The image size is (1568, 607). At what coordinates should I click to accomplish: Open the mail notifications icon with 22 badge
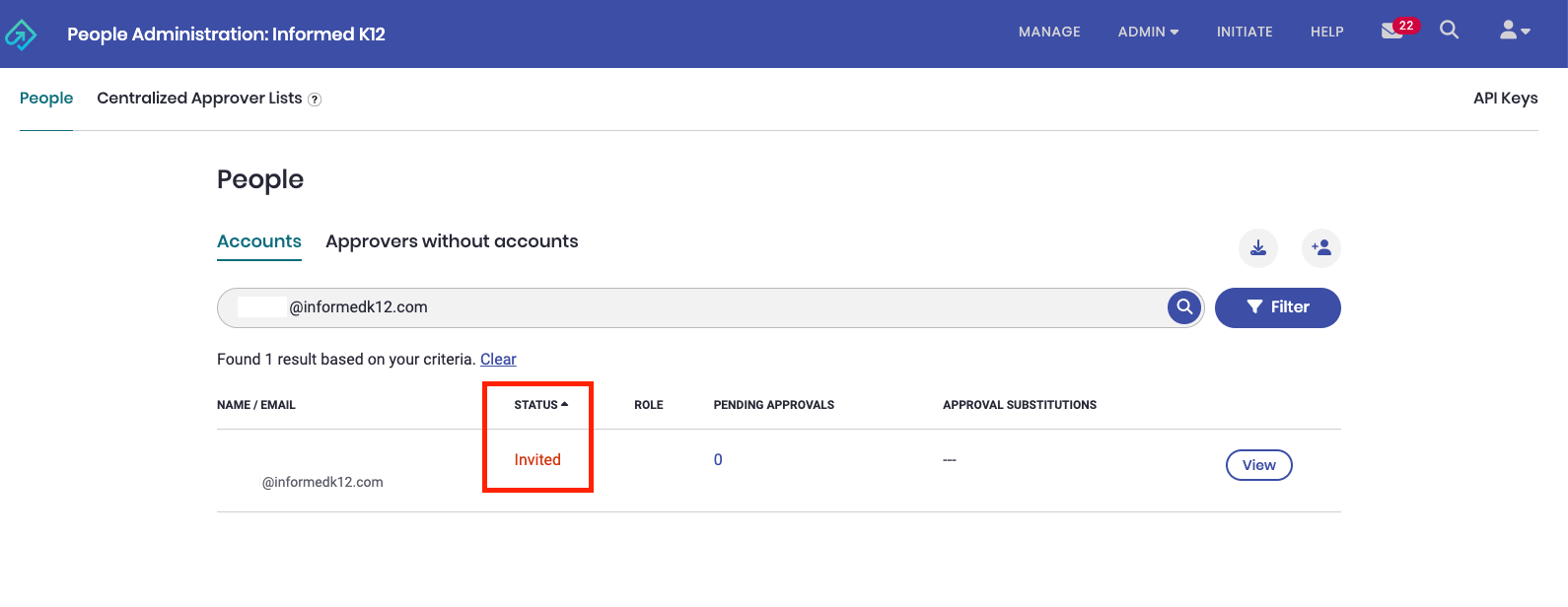[1392, 31]
